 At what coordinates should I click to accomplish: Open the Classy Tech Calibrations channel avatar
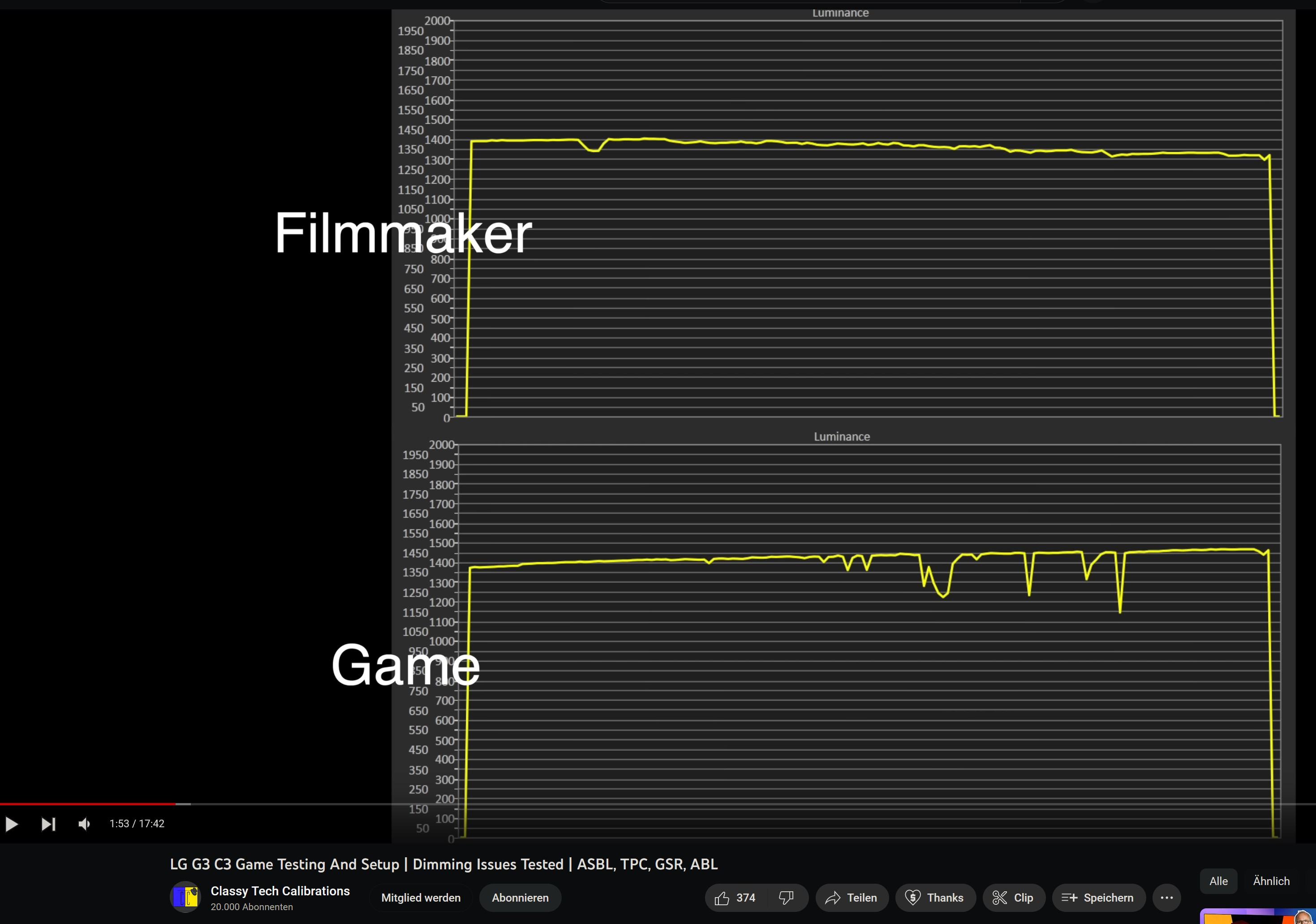coord(185,897)
